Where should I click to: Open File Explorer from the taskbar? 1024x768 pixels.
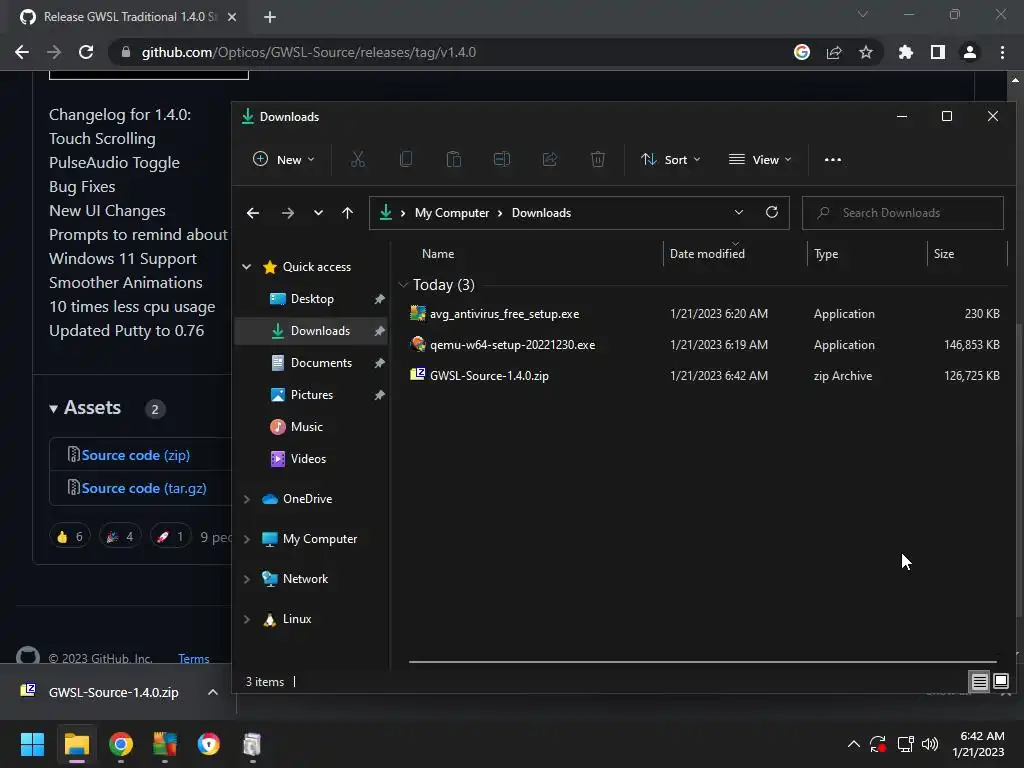tap(76, 744)
